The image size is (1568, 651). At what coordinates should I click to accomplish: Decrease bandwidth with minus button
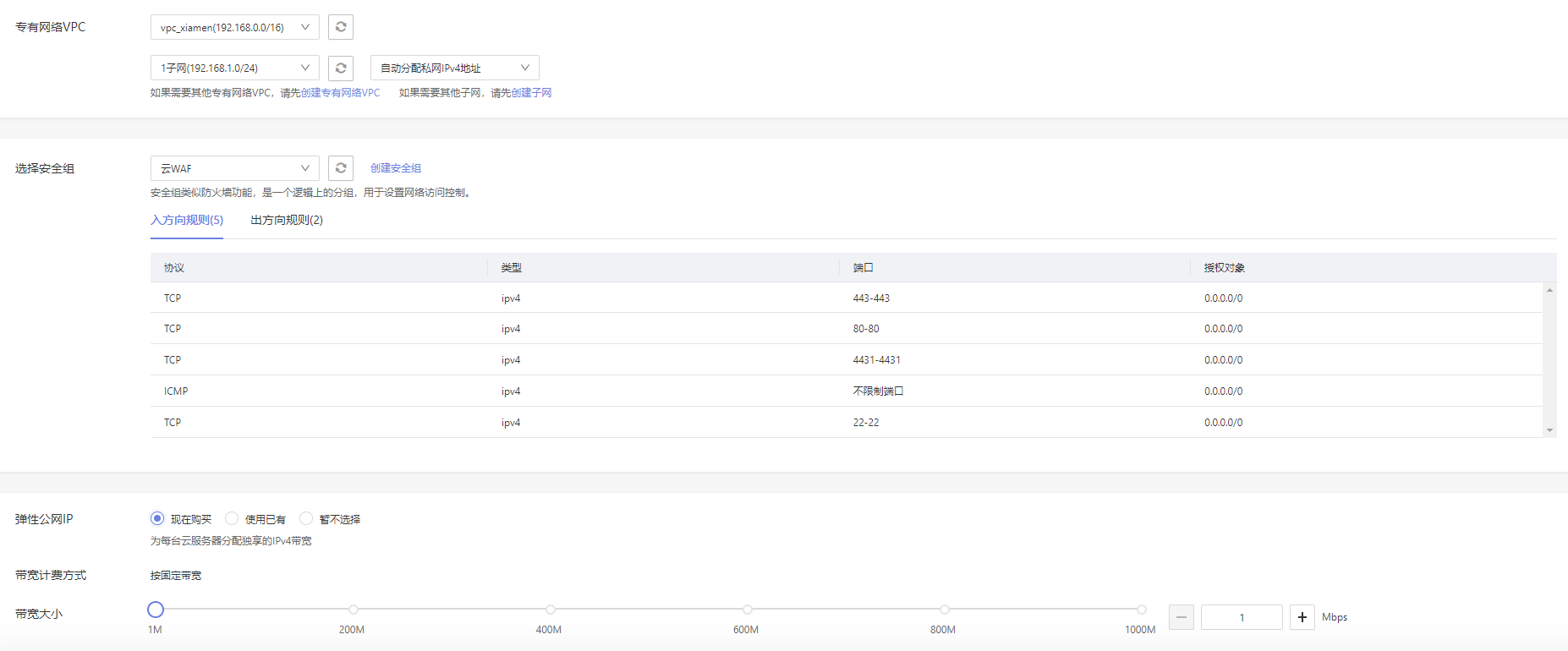tap(1181, 617)
